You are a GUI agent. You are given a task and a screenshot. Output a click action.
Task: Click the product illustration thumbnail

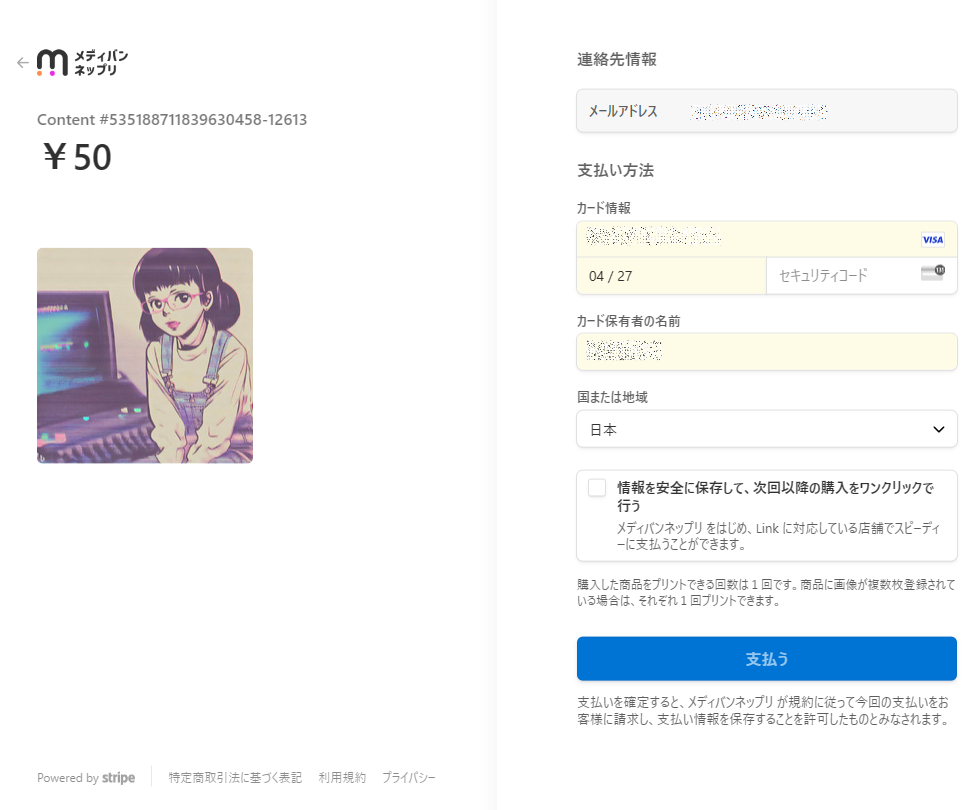tap(145, 355)
